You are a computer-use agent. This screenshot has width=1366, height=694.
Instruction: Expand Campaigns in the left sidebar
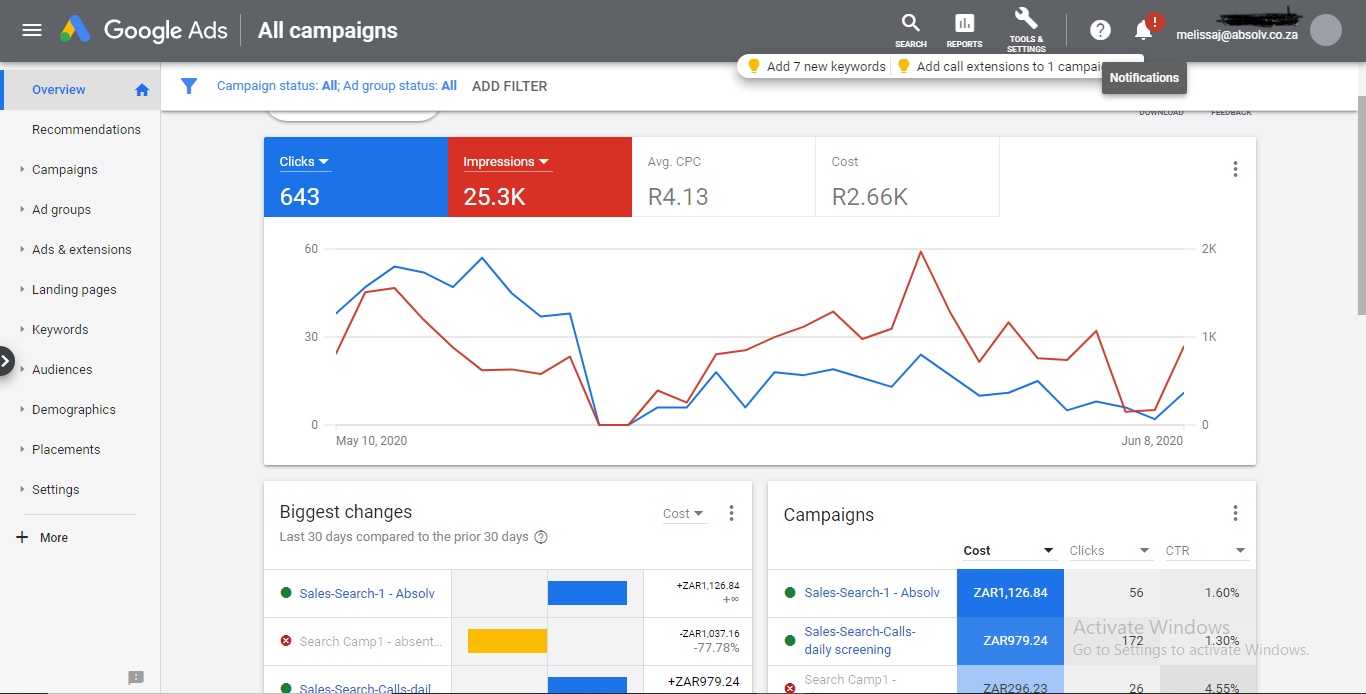[64, 170]
